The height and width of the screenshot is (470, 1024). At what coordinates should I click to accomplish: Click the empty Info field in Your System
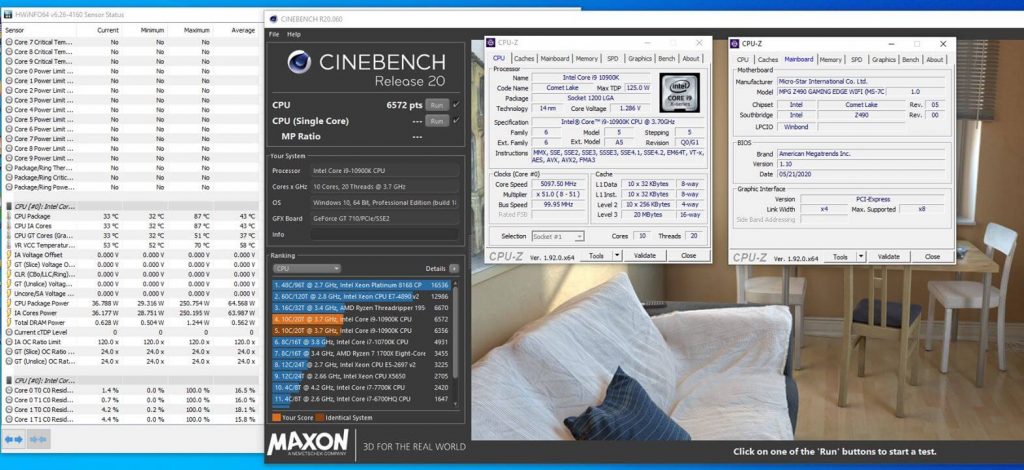(x=385, y=234)
